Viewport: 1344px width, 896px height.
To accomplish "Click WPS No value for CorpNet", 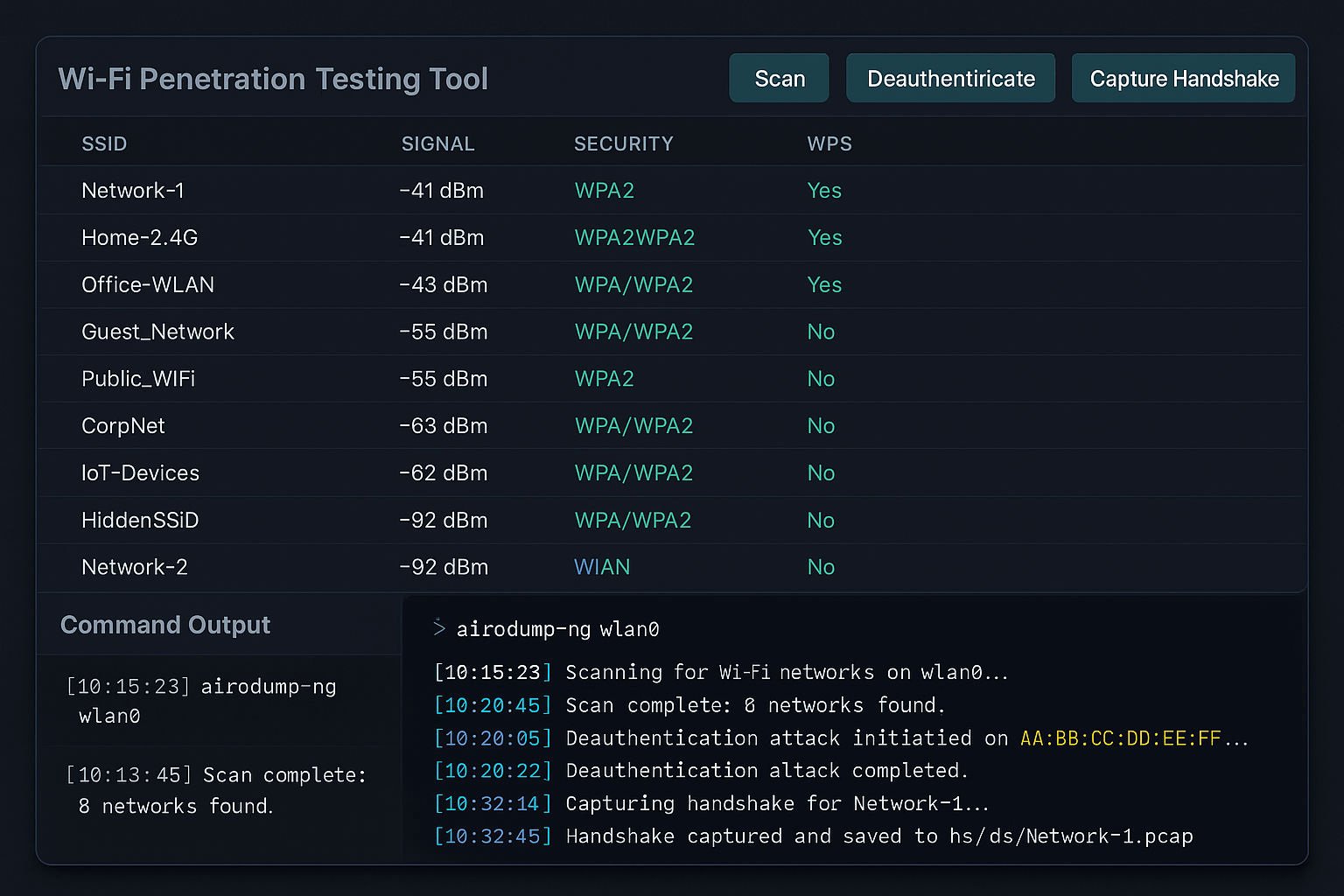I will 821,426.
